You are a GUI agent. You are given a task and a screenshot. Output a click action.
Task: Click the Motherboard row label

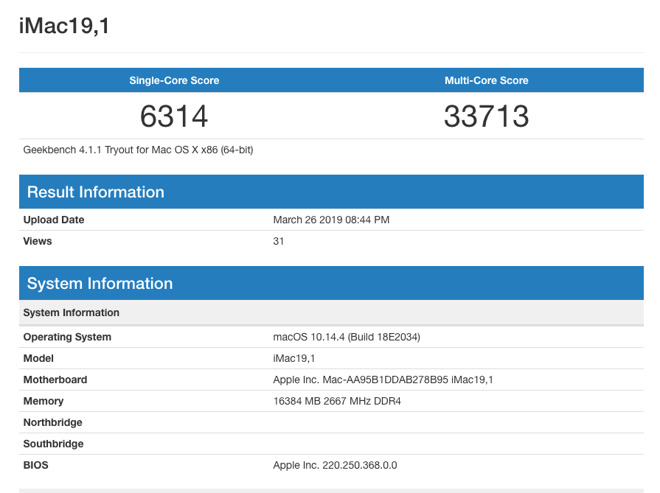click(x=55, y=380)
